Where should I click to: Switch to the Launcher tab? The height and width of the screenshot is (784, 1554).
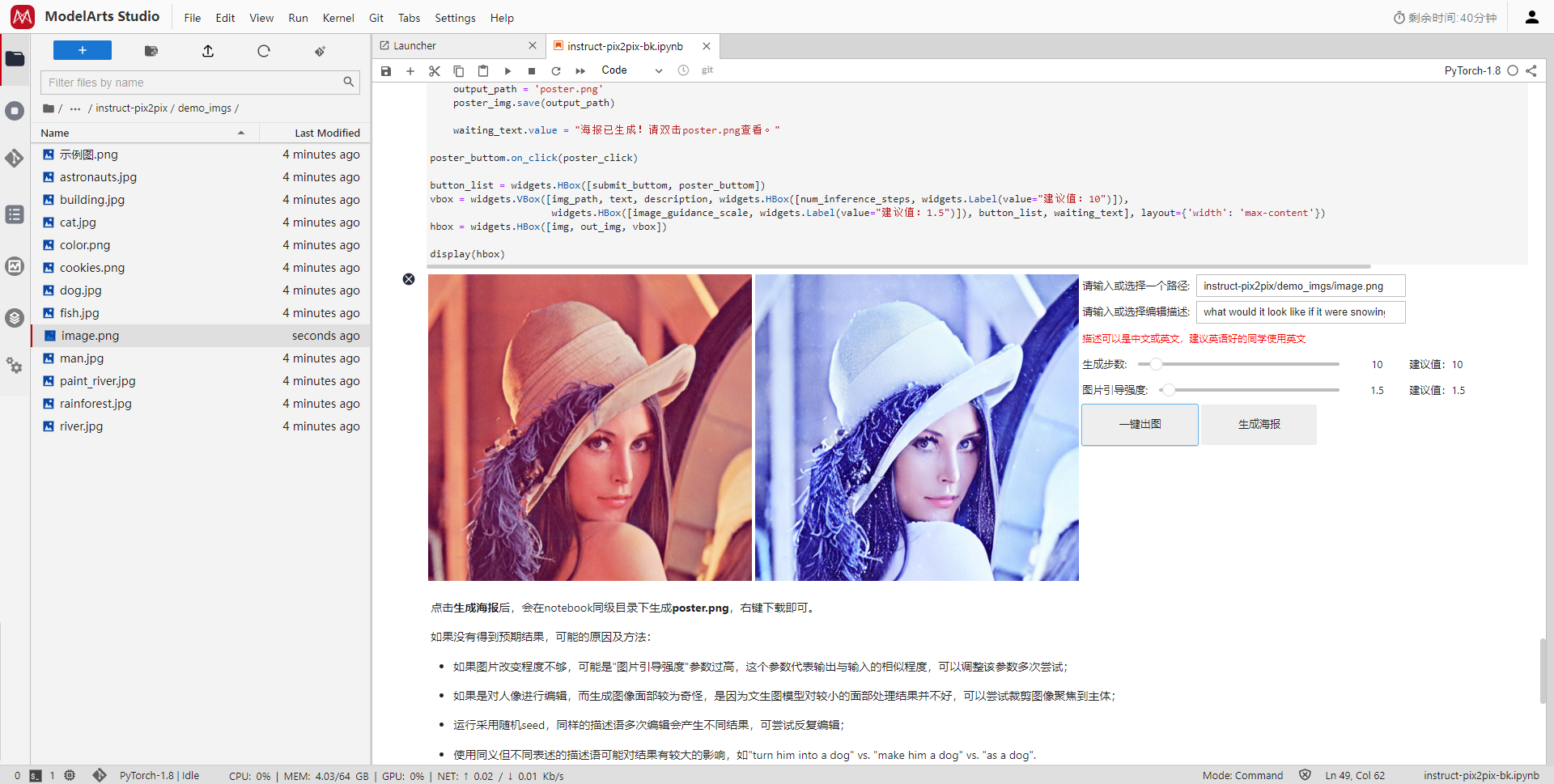(x=459, y=46)
